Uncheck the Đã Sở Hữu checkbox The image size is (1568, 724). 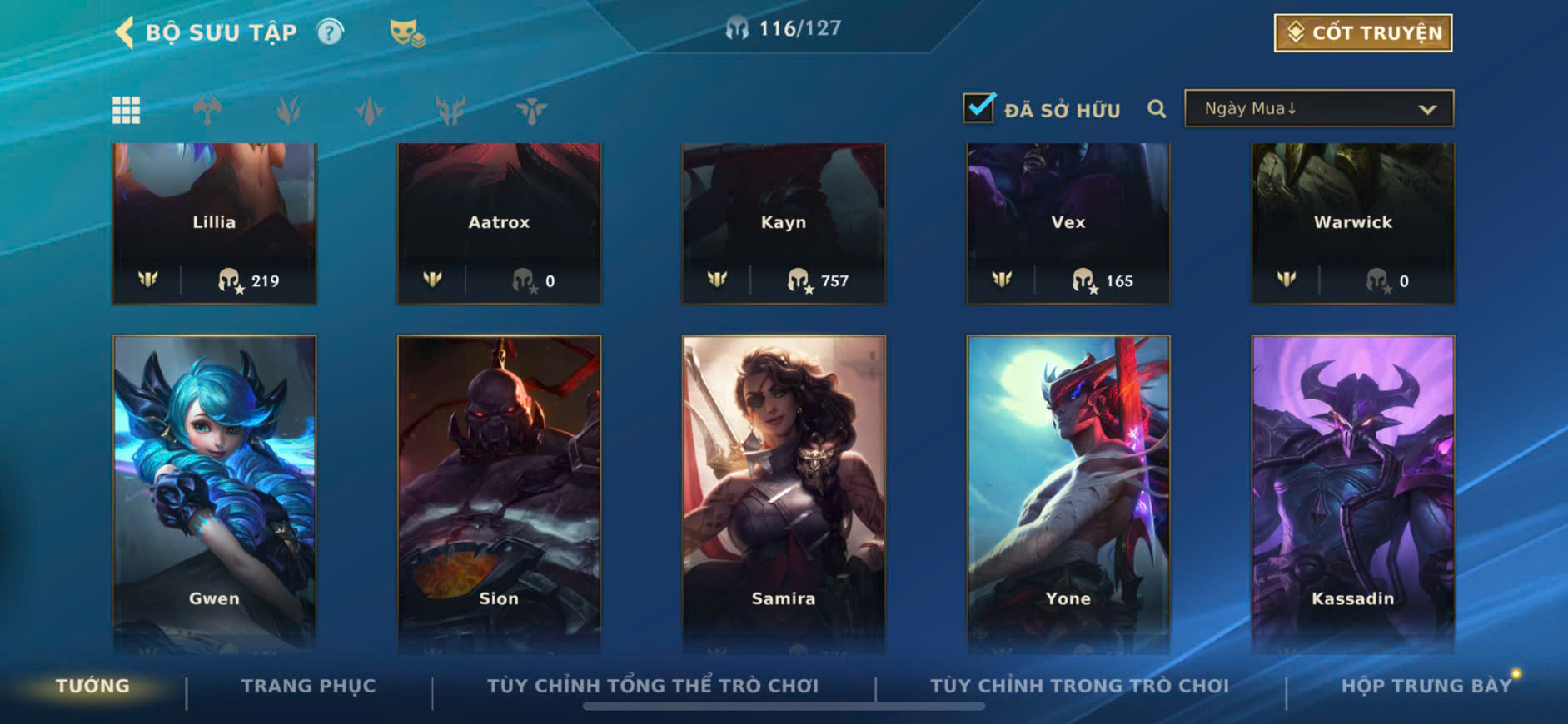978,107
